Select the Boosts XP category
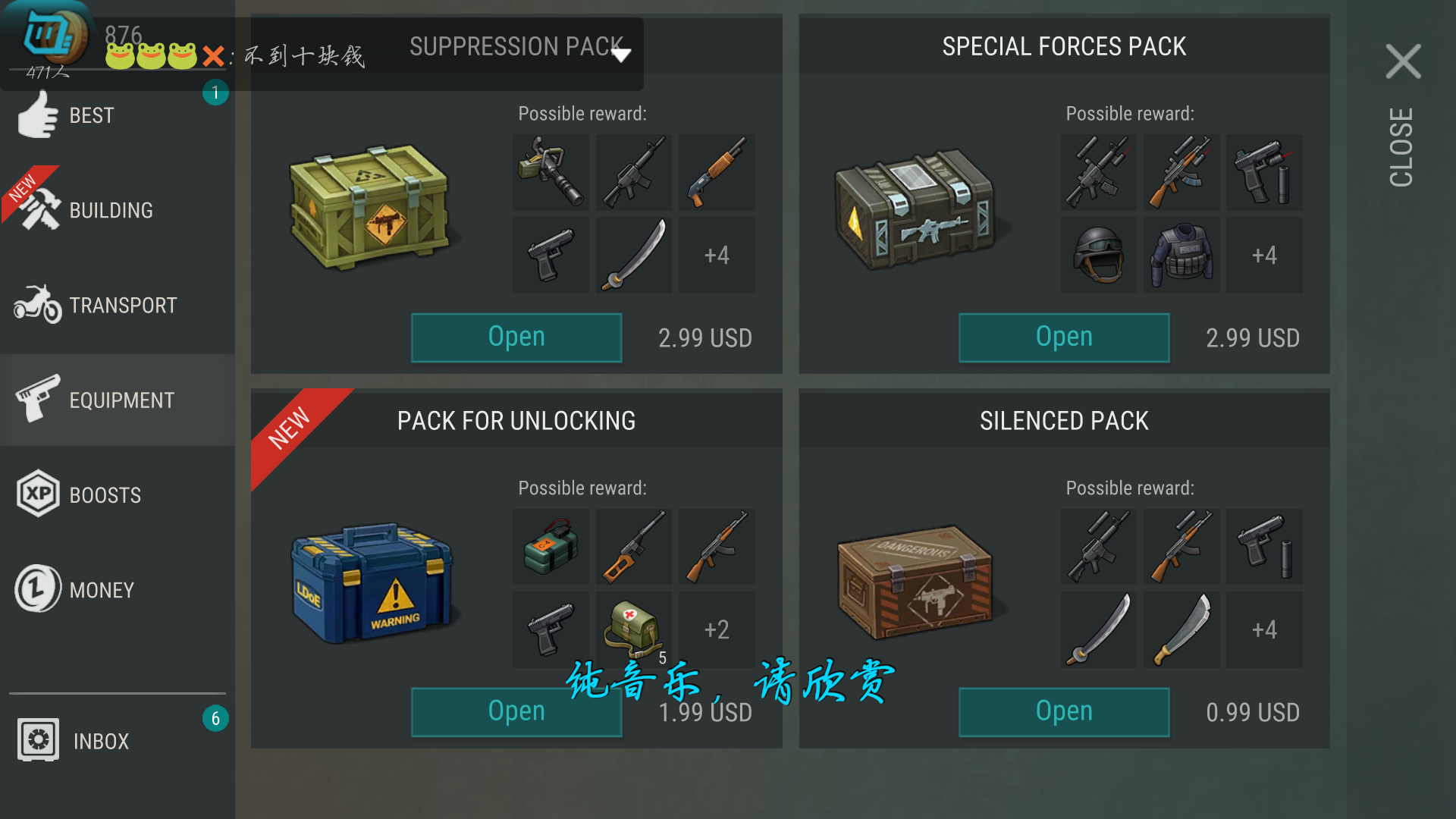 pyautogui.click(x=118, y=494)
